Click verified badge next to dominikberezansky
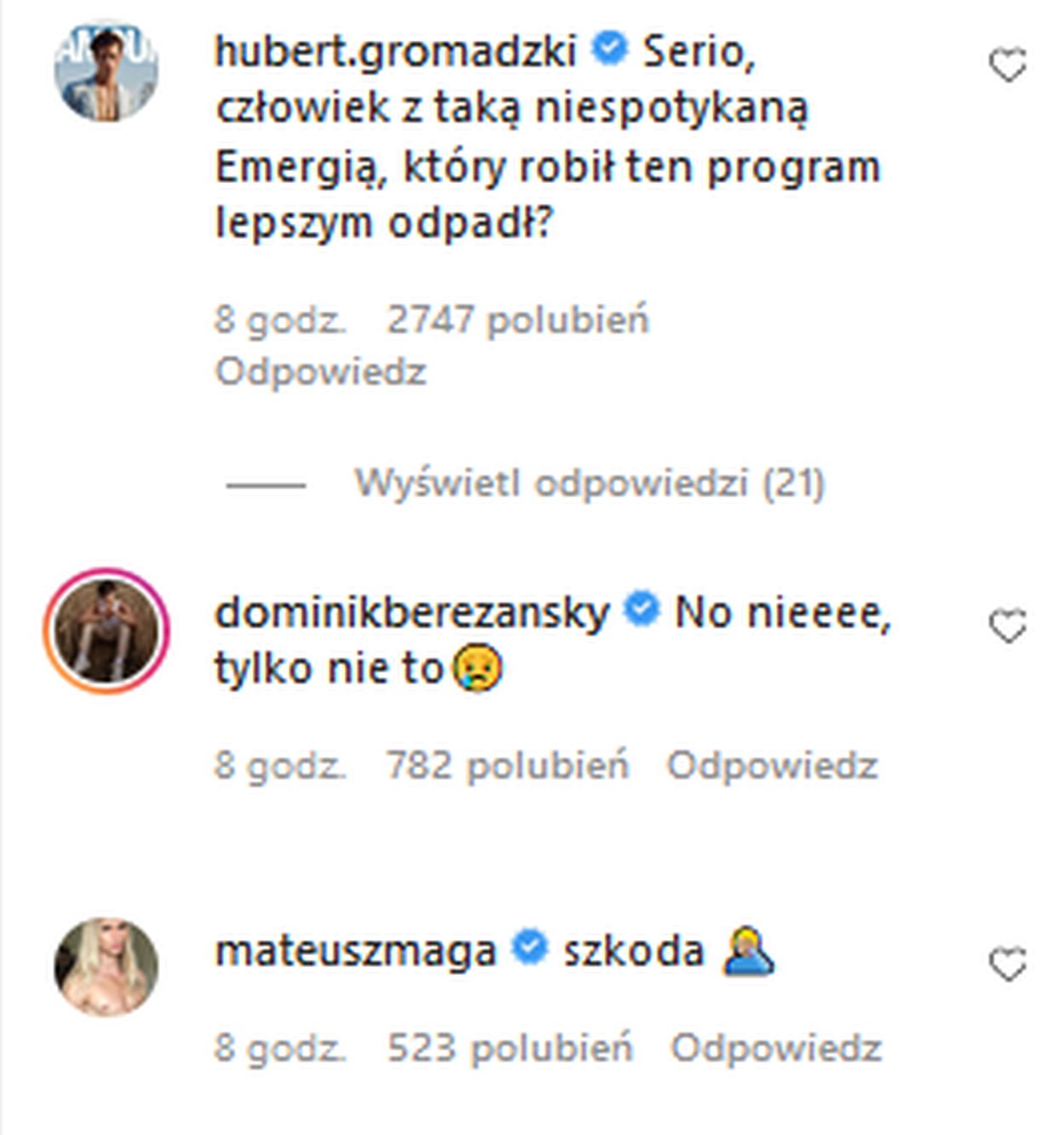1064x1135 pixels. click(642, 610)
